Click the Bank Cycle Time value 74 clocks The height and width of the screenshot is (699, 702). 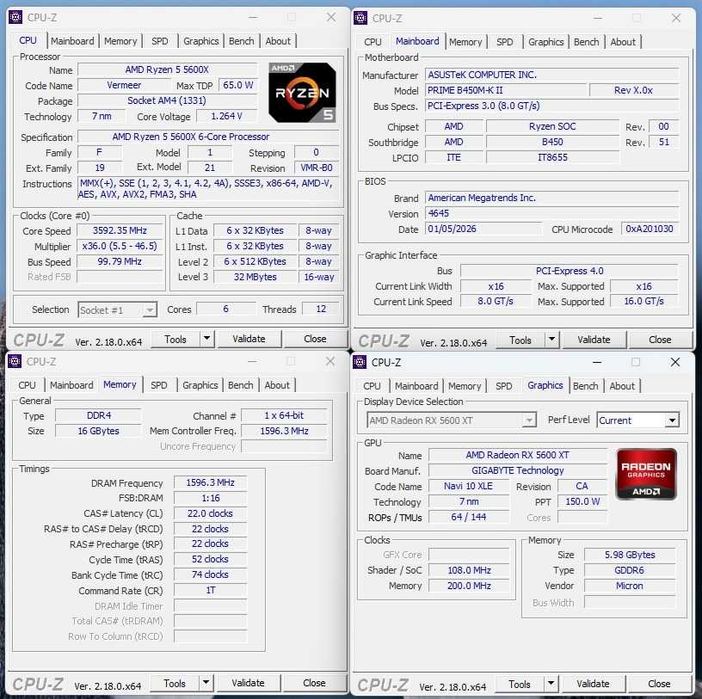click(x=210, y=575)
